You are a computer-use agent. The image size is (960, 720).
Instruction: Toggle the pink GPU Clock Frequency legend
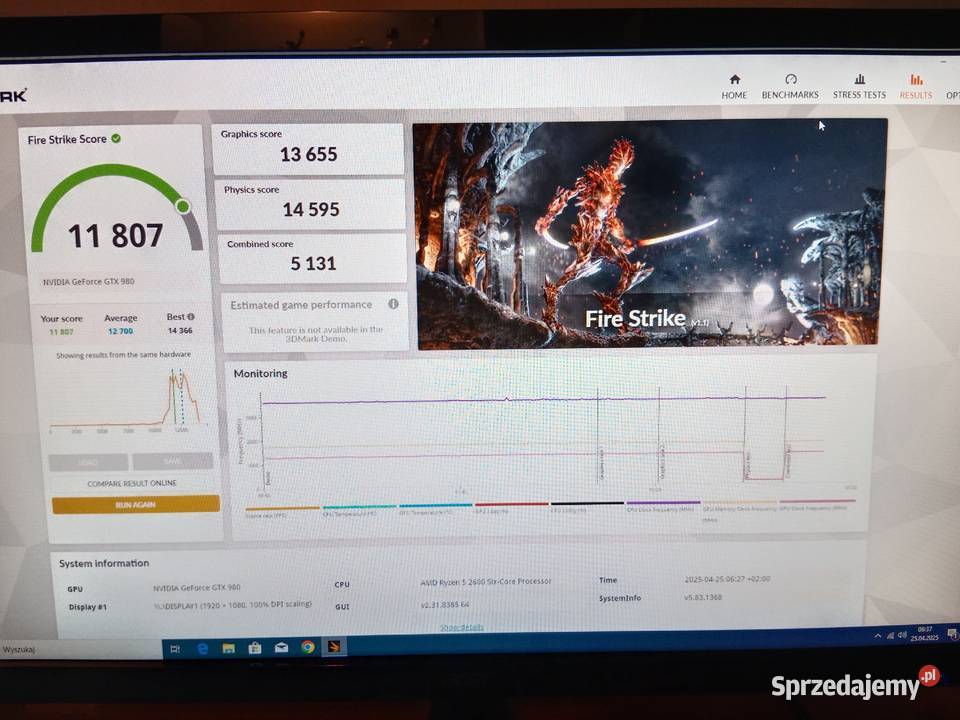[x=817, y=504]
